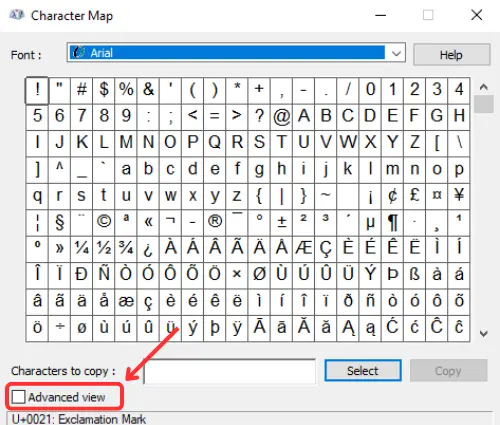
Task: Select the capital Ð eth character
Action: coord(82,275)
